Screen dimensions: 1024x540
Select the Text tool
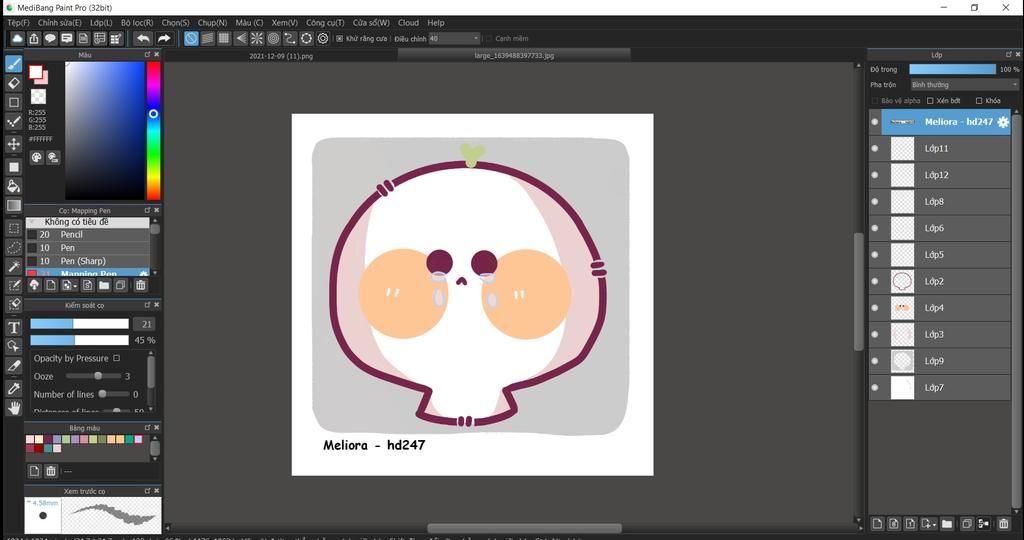click(14, 327)
